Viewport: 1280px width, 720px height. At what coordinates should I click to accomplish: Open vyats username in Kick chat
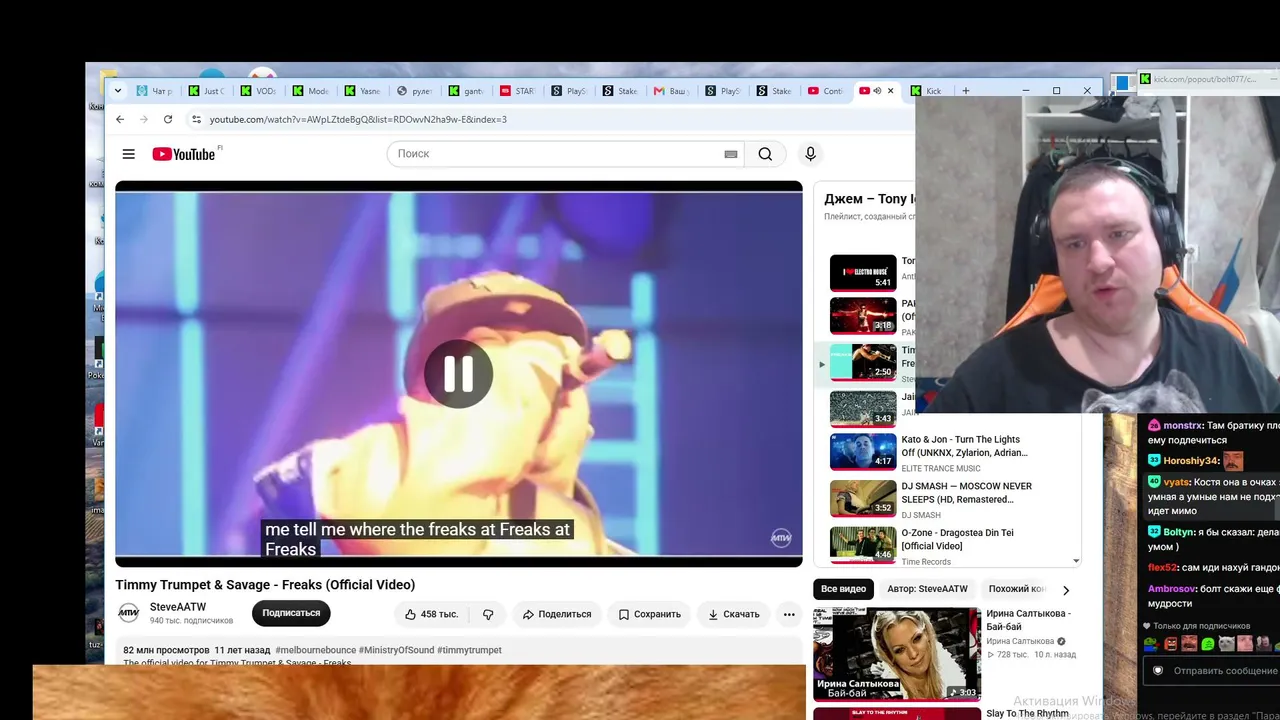1176,482
